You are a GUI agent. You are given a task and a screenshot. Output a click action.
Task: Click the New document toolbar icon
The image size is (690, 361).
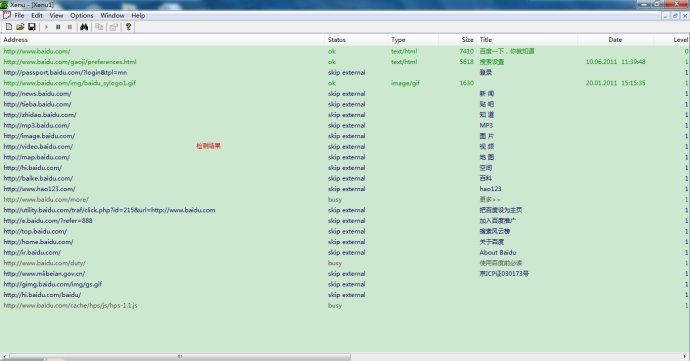pyautogui.click(x=9, y=27)
